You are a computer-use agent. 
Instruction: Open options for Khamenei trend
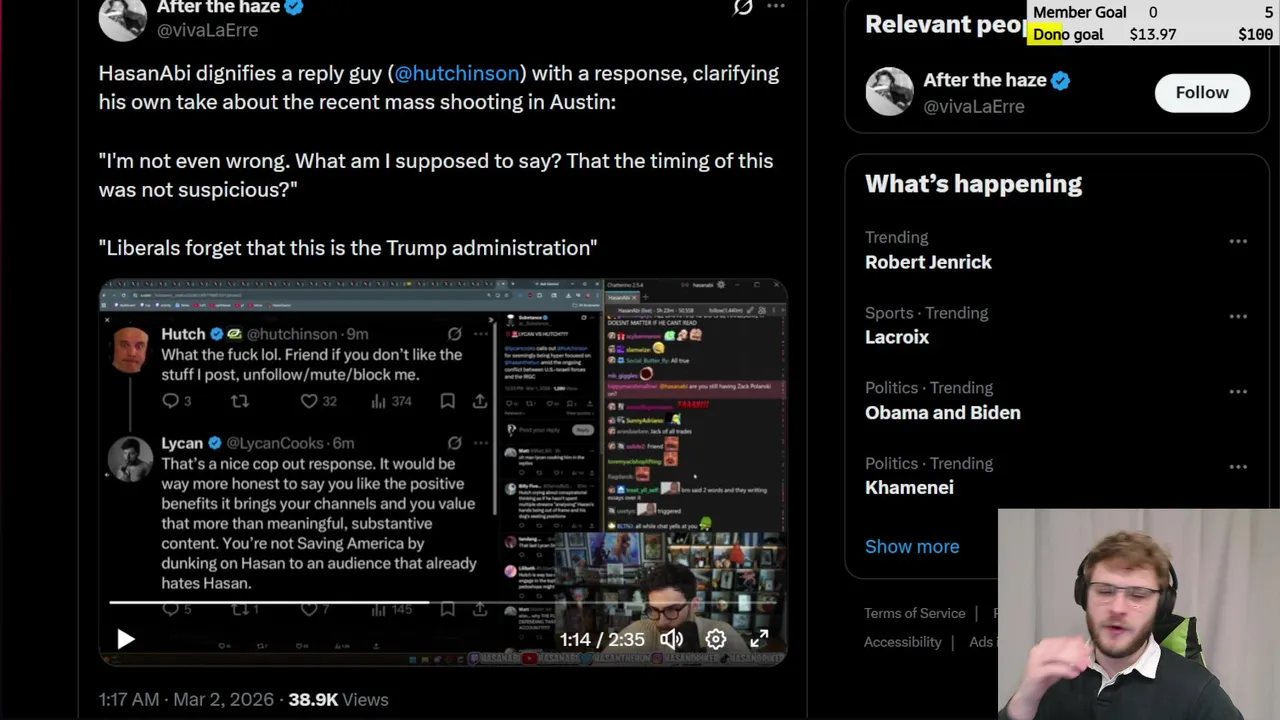pos(1238,466)
